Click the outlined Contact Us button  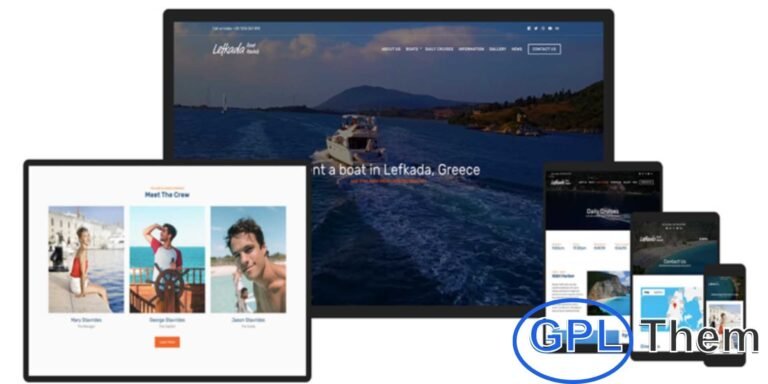544,49
